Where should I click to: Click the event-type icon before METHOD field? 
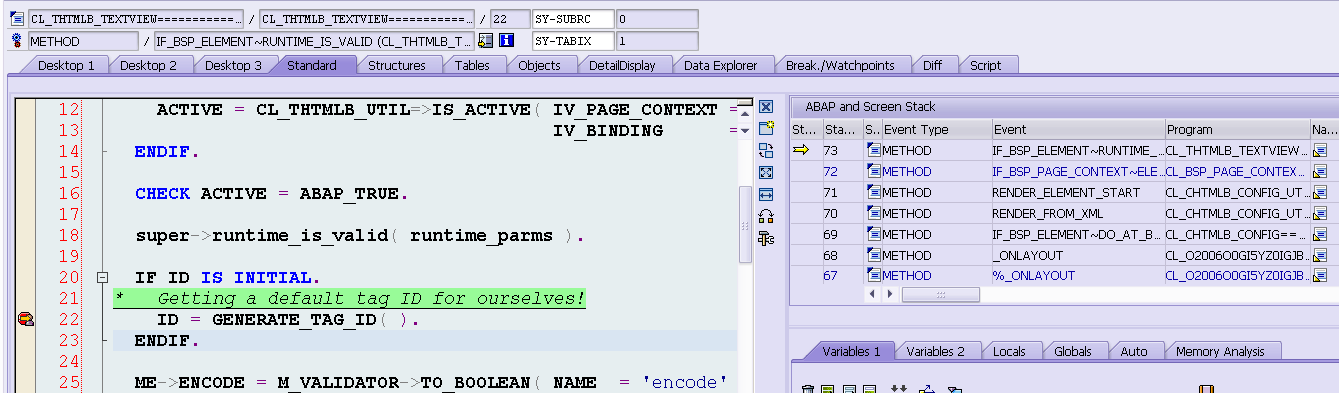(x=16, y=41)
